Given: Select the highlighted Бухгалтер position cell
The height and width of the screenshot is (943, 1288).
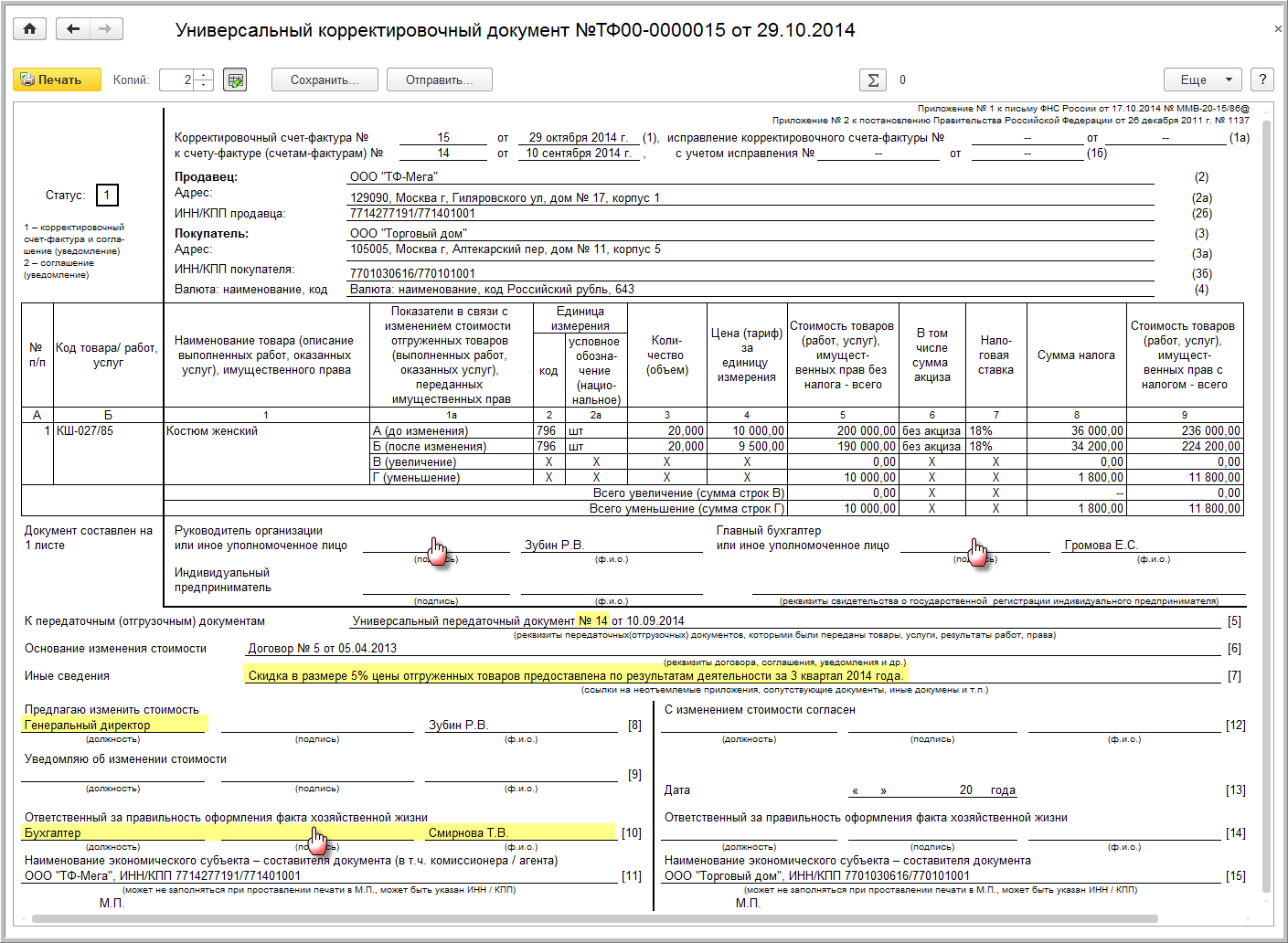Looking at the screenshot, I should (113, 832).
